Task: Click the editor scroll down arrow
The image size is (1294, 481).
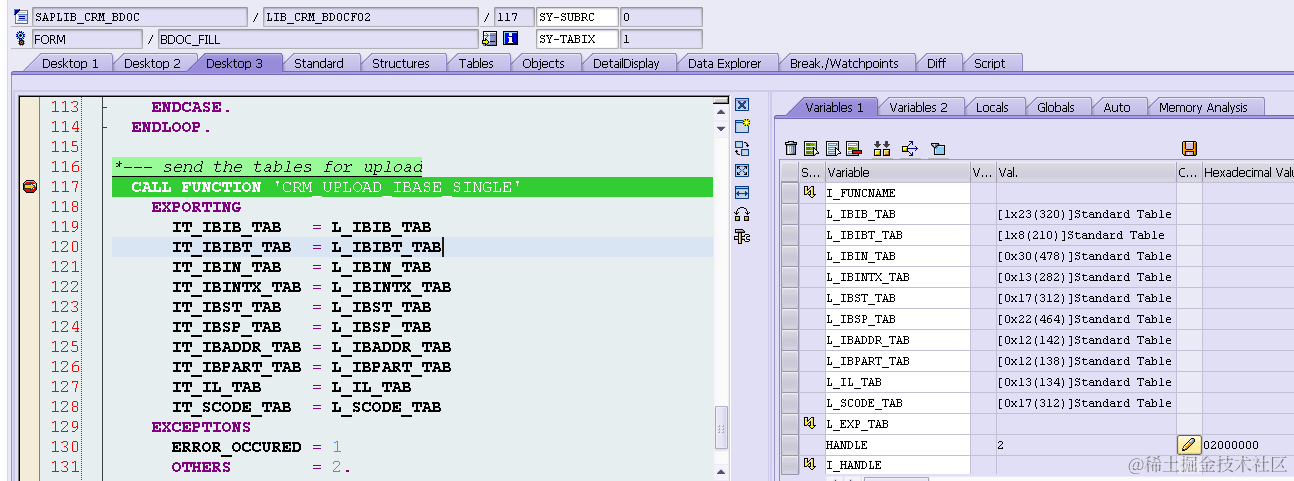Action: pos(721,129)
